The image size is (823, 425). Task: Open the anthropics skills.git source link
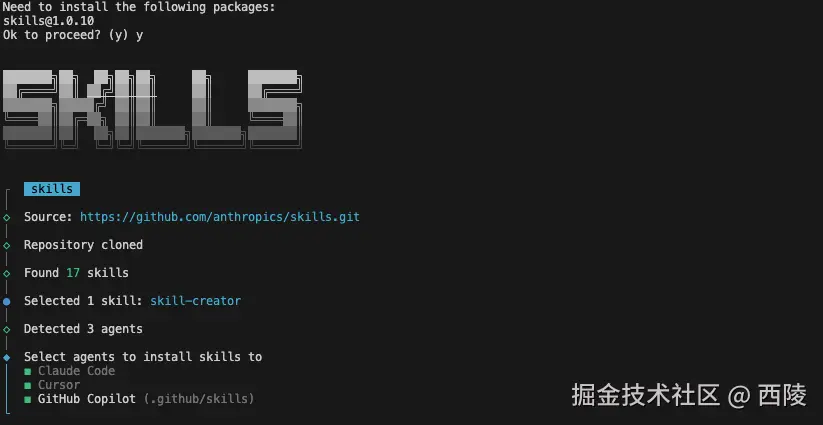tap(220, 217)
